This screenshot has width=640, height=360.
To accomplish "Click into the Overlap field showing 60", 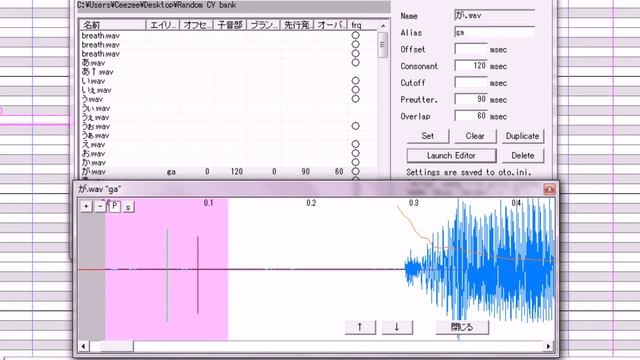I will [x=471, y=116].
